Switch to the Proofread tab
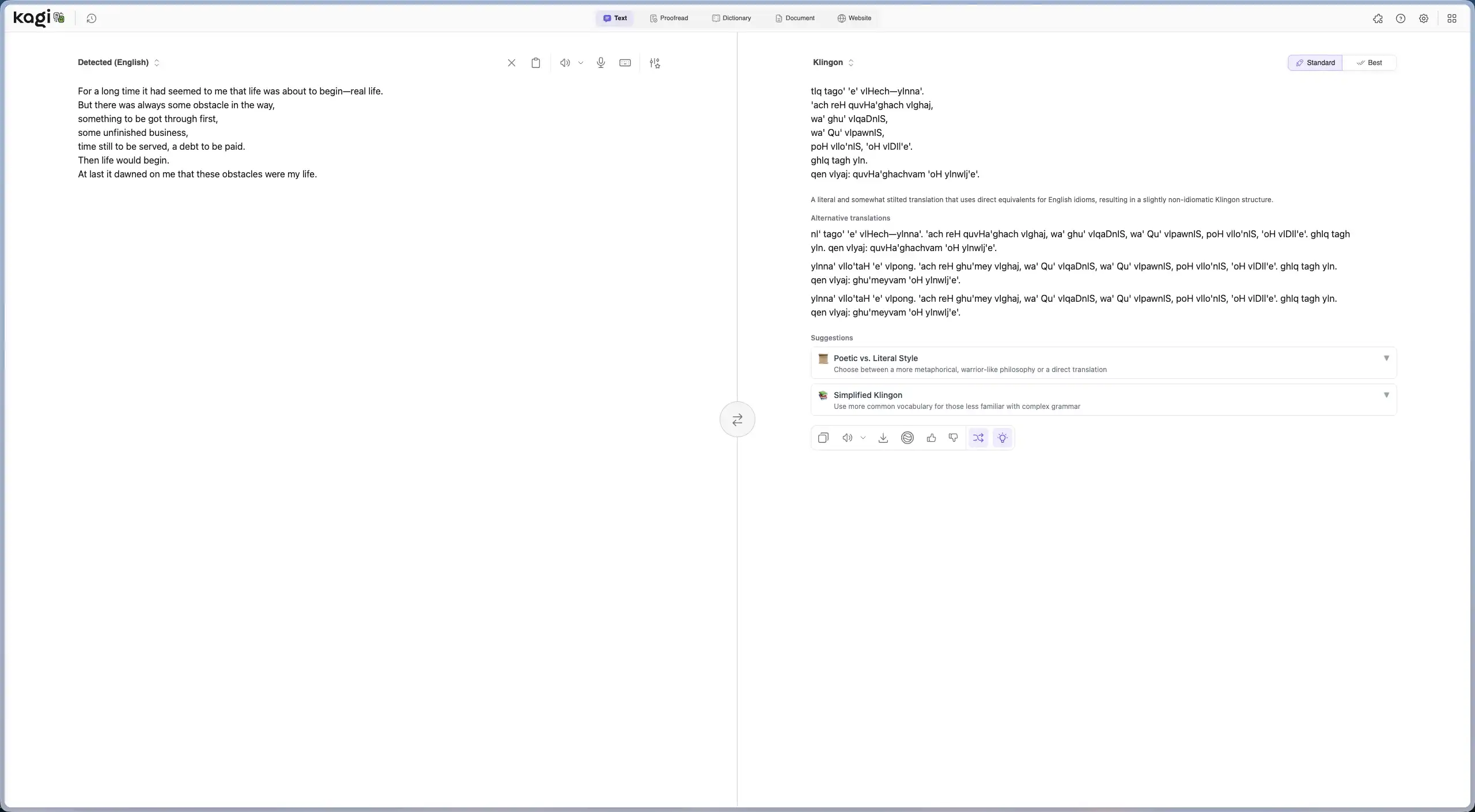Image resolution: width=1475 pixels, height=812 pixels. click(x=668, y=18)
